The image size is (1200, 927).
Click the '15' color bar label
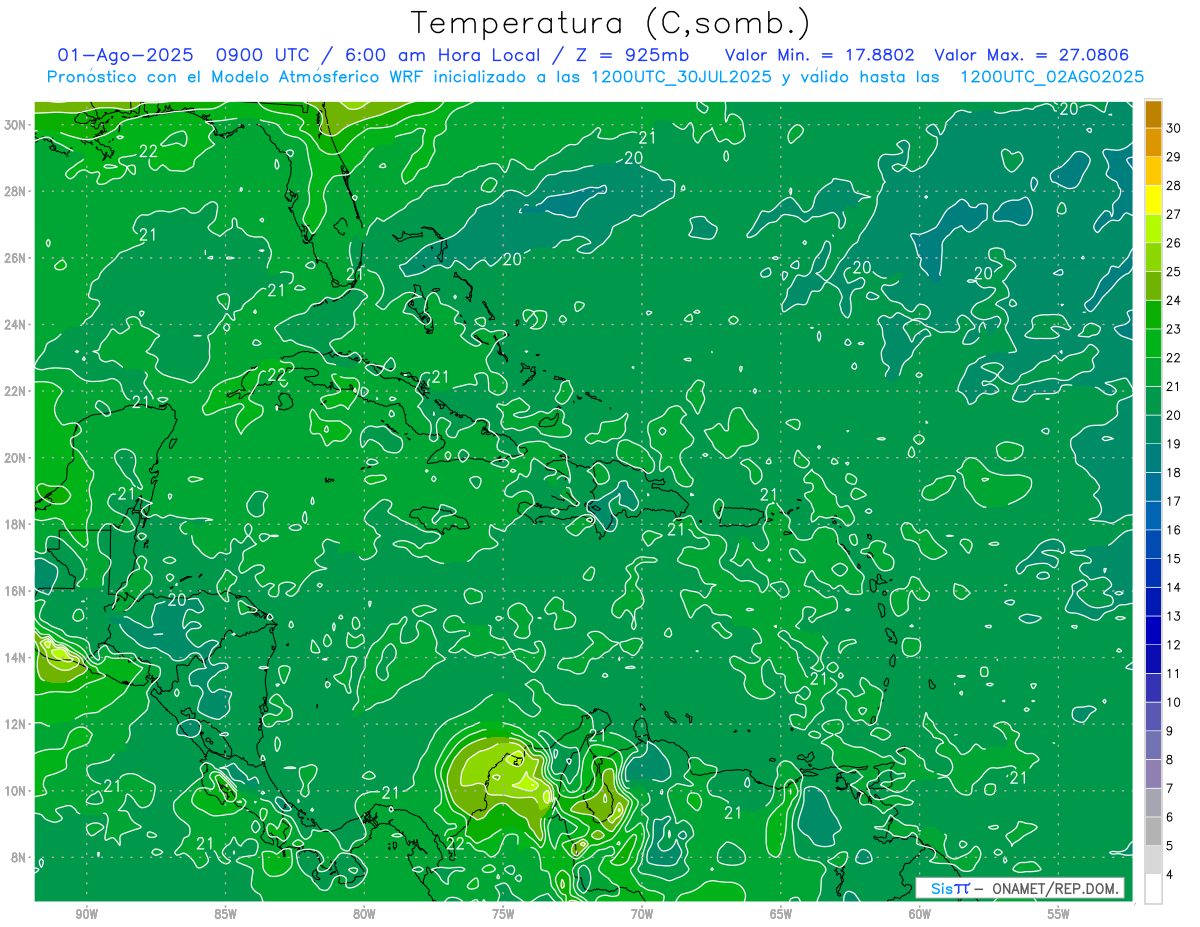tap(1174, 558)
